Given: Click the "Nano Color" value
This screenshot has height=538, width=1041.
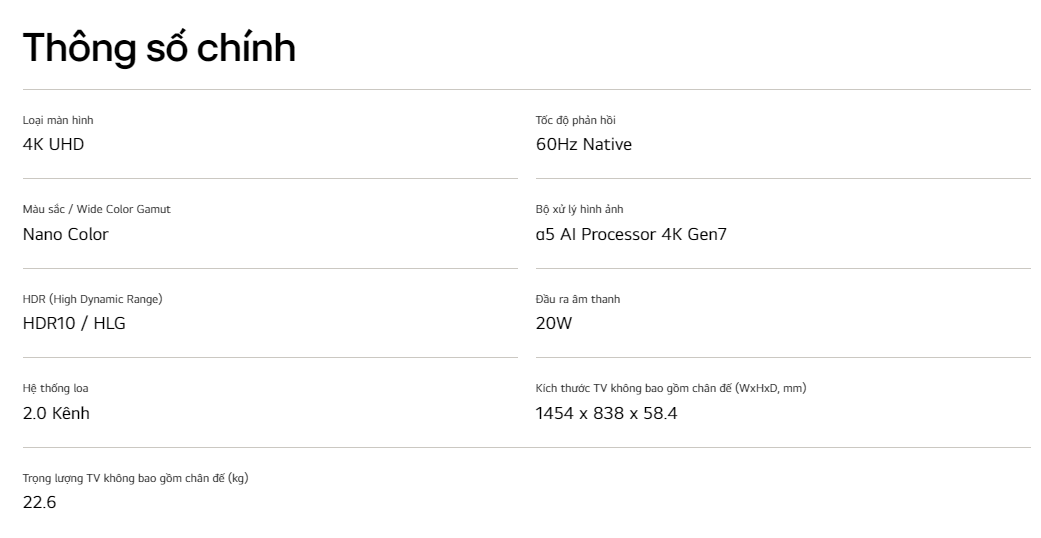Looking at the screenshot, I should click(x=66, y=234).
